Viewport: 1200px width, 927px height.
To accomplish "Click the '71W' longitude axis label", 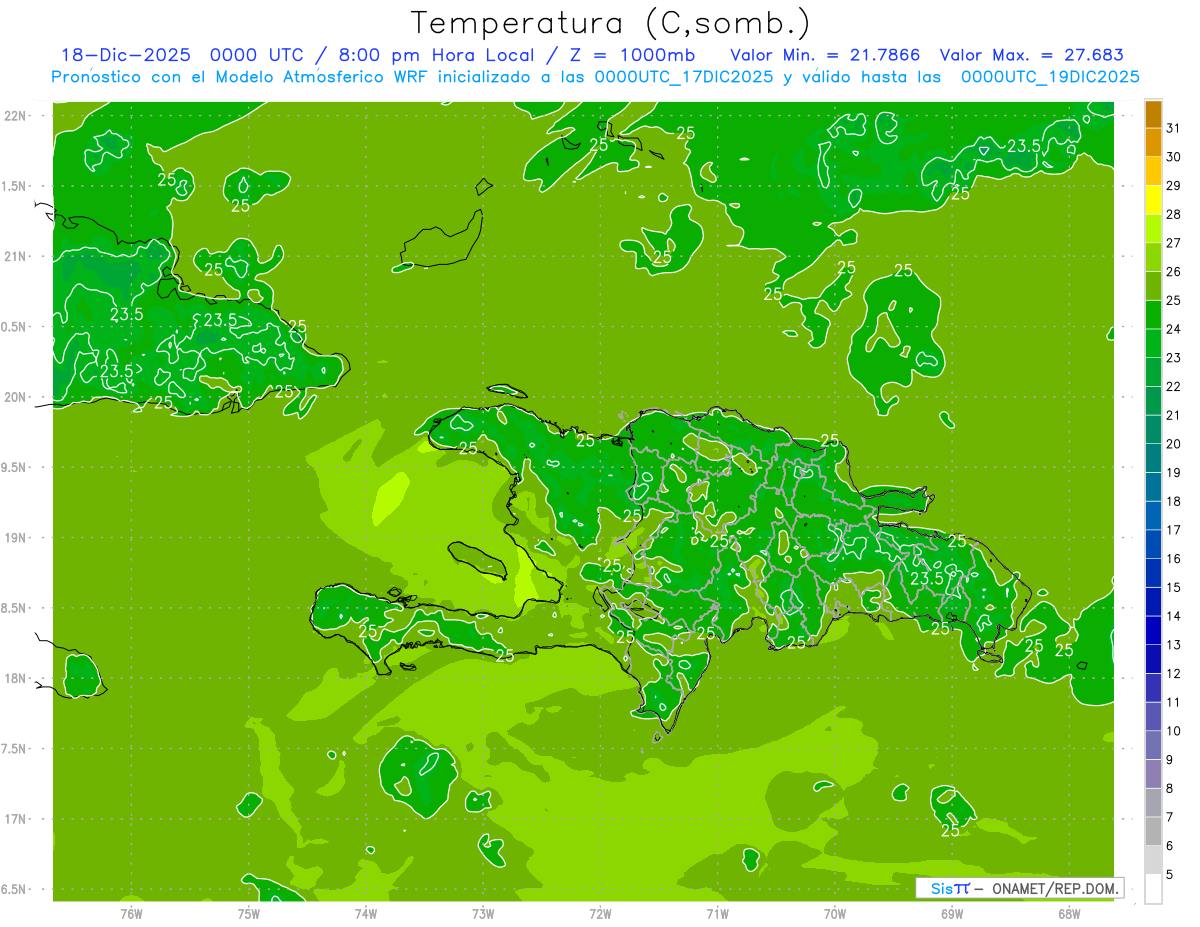I will pos(717,914).
